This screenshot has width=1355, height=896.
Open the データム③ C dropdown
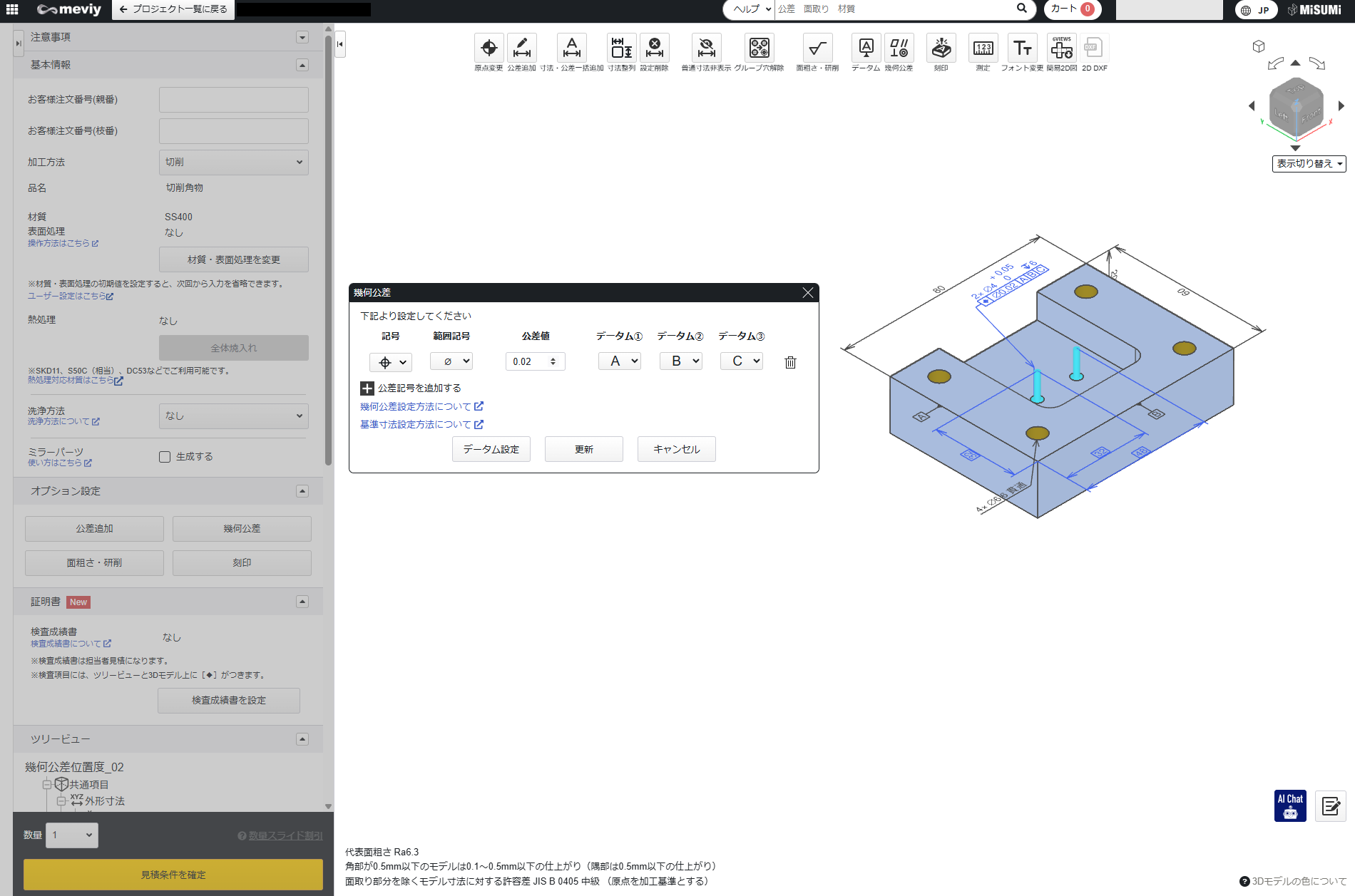[x=742, y=361]
